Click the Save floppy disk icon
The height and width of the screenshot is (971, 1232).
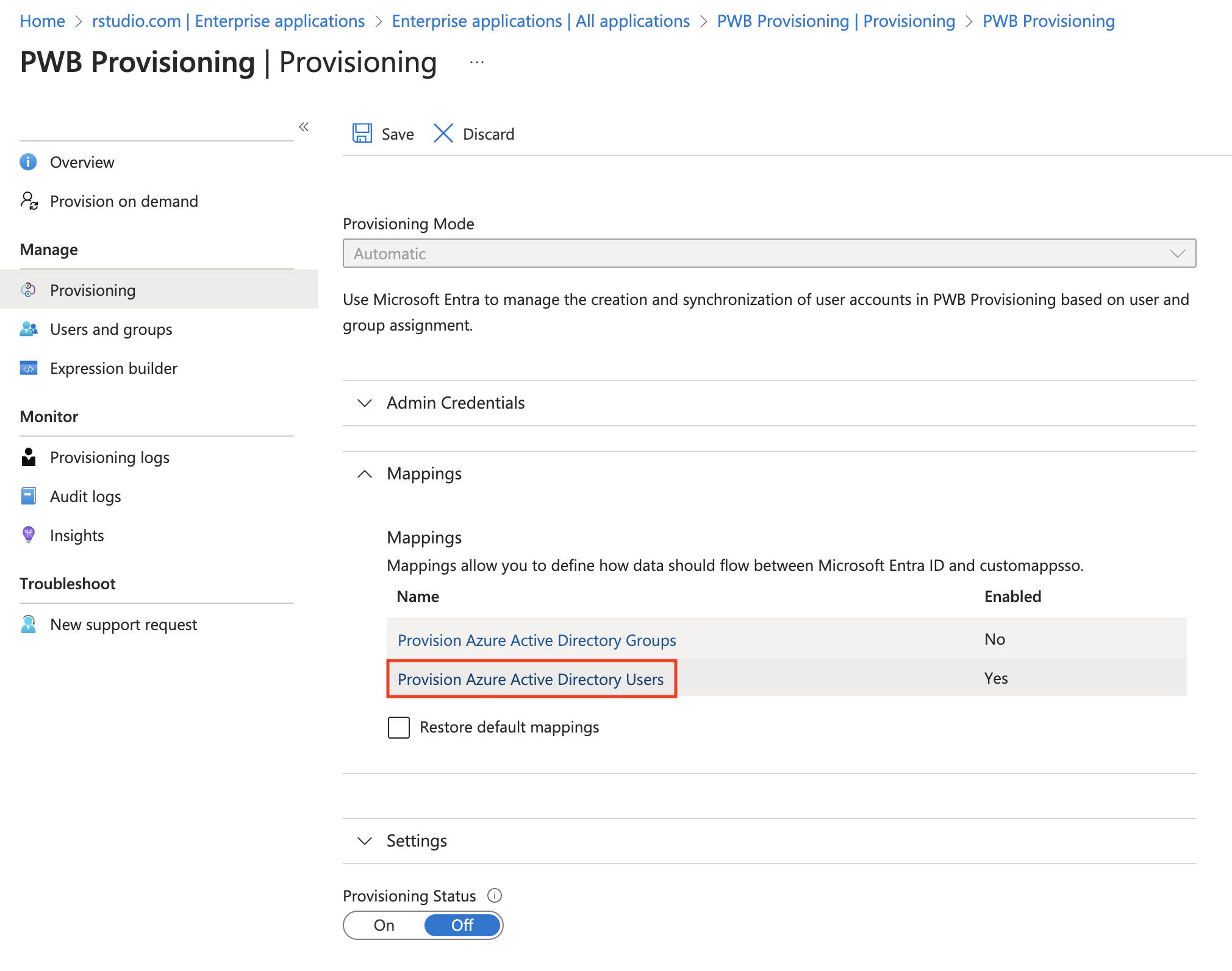[x=362, y=134]
